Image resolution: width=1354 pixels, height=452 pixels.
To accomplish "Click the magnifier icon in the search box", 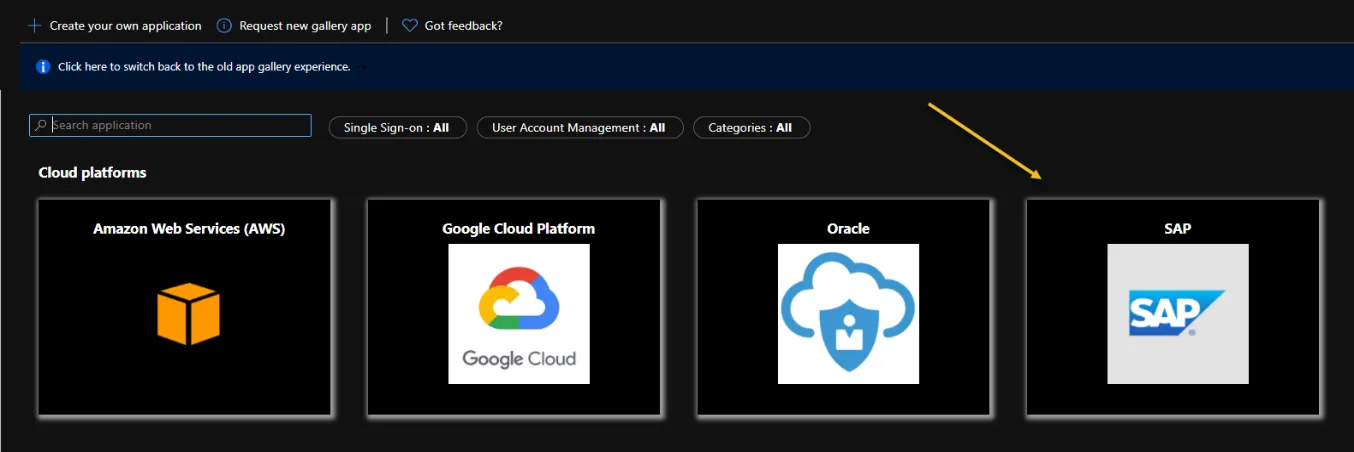I will (41, 126).
